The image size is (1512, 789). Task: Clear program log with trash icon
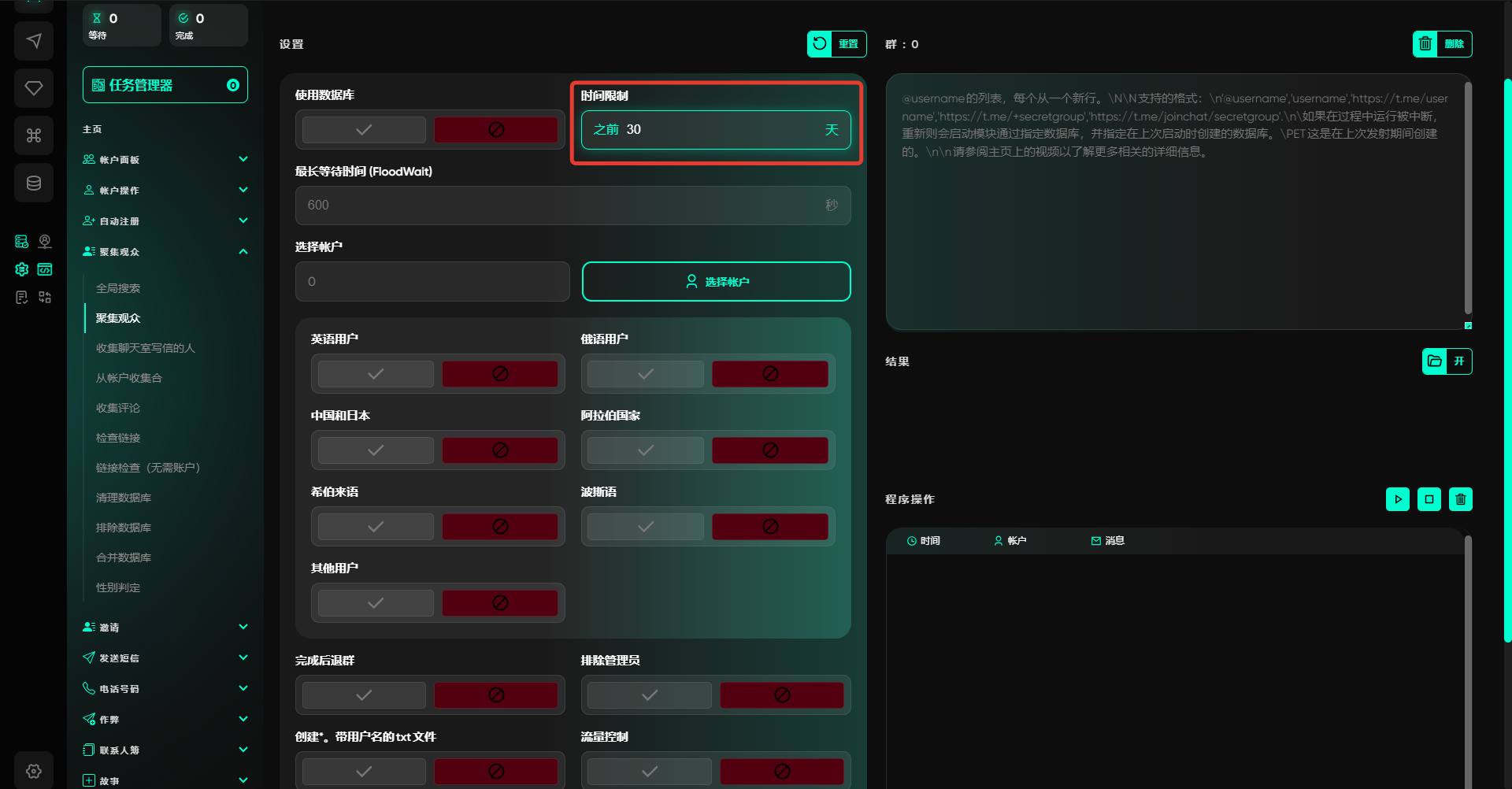click(x=1460, y=499)
